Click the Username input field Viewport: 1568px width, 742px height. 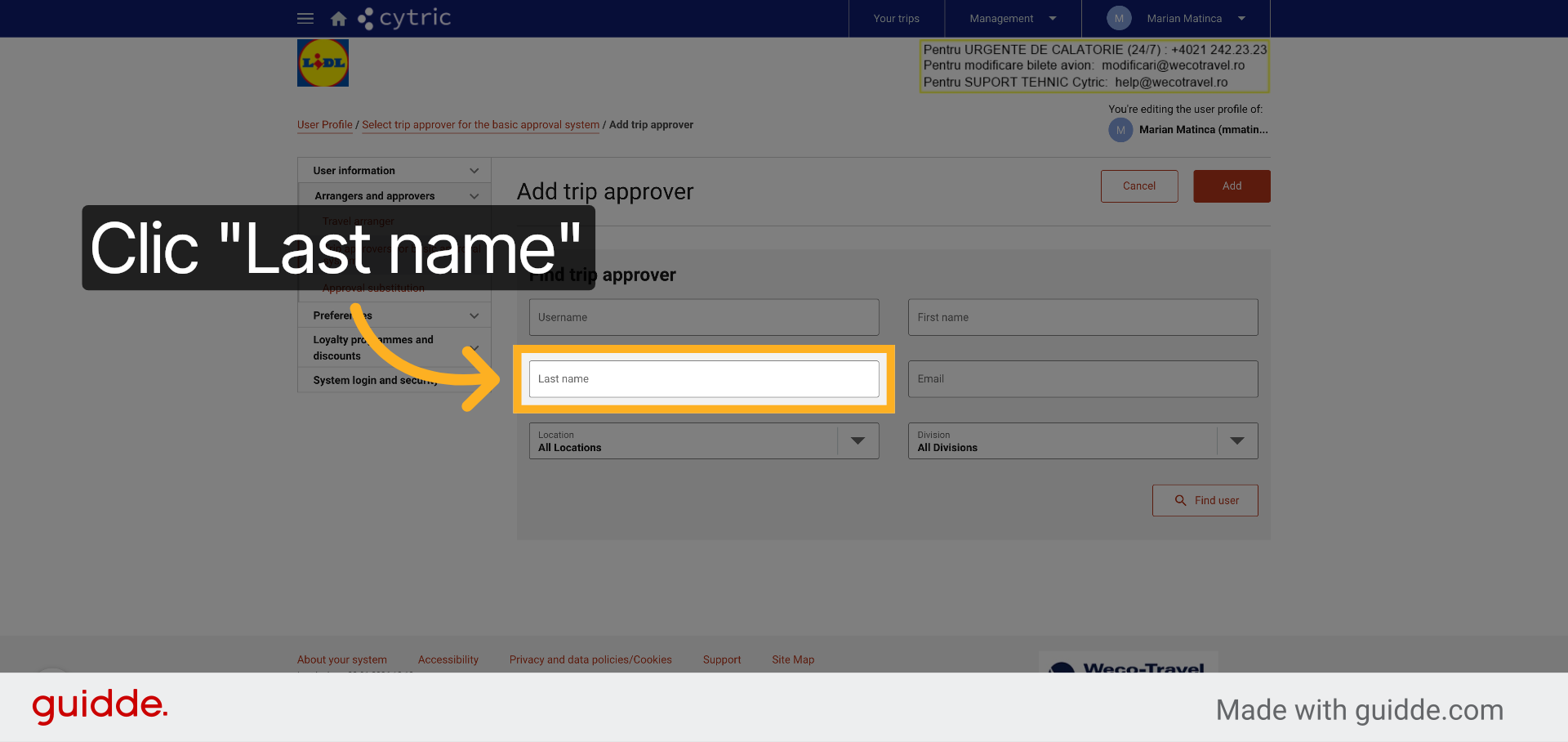(704, 317)
